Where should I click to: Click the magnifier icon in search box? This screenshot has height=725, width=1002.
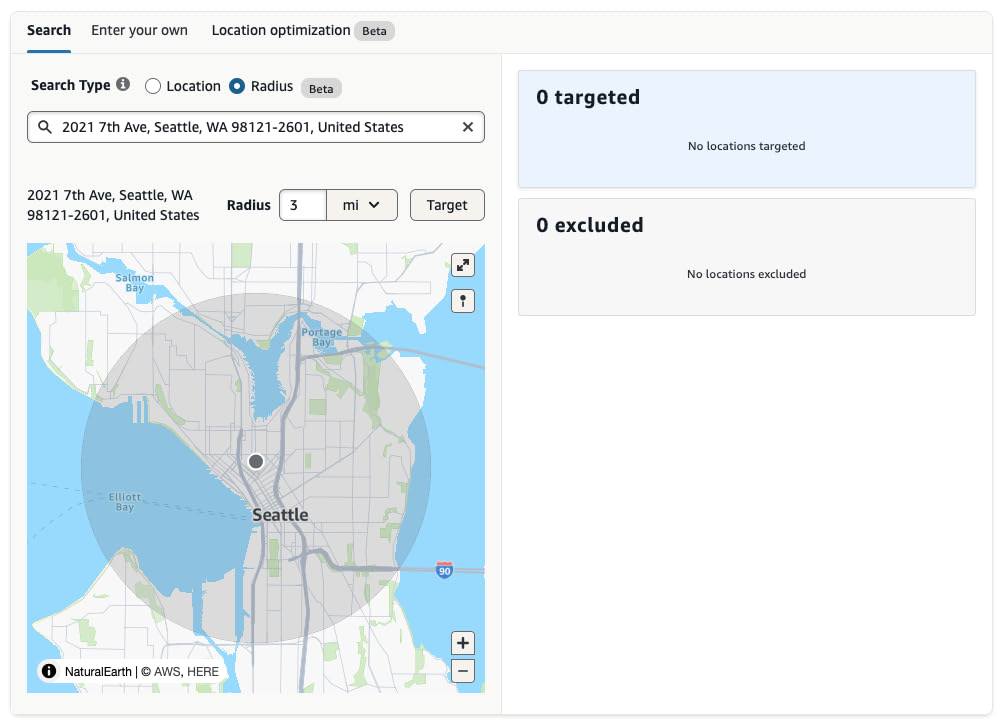click(44, 127)
